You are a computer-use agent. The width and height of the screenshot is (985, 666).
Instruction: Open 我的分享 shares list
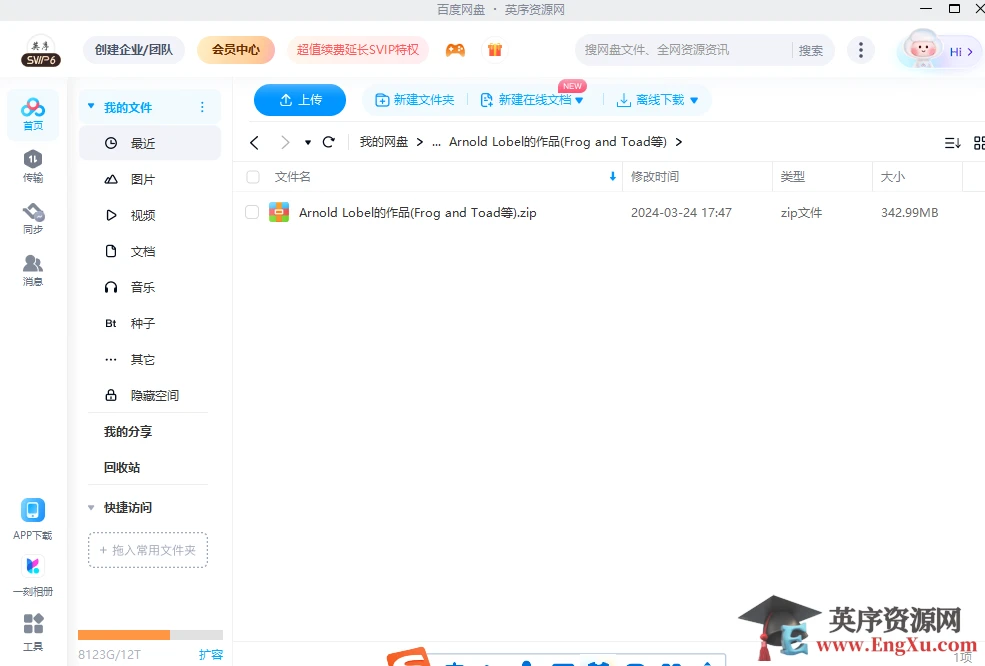(128, 432)
